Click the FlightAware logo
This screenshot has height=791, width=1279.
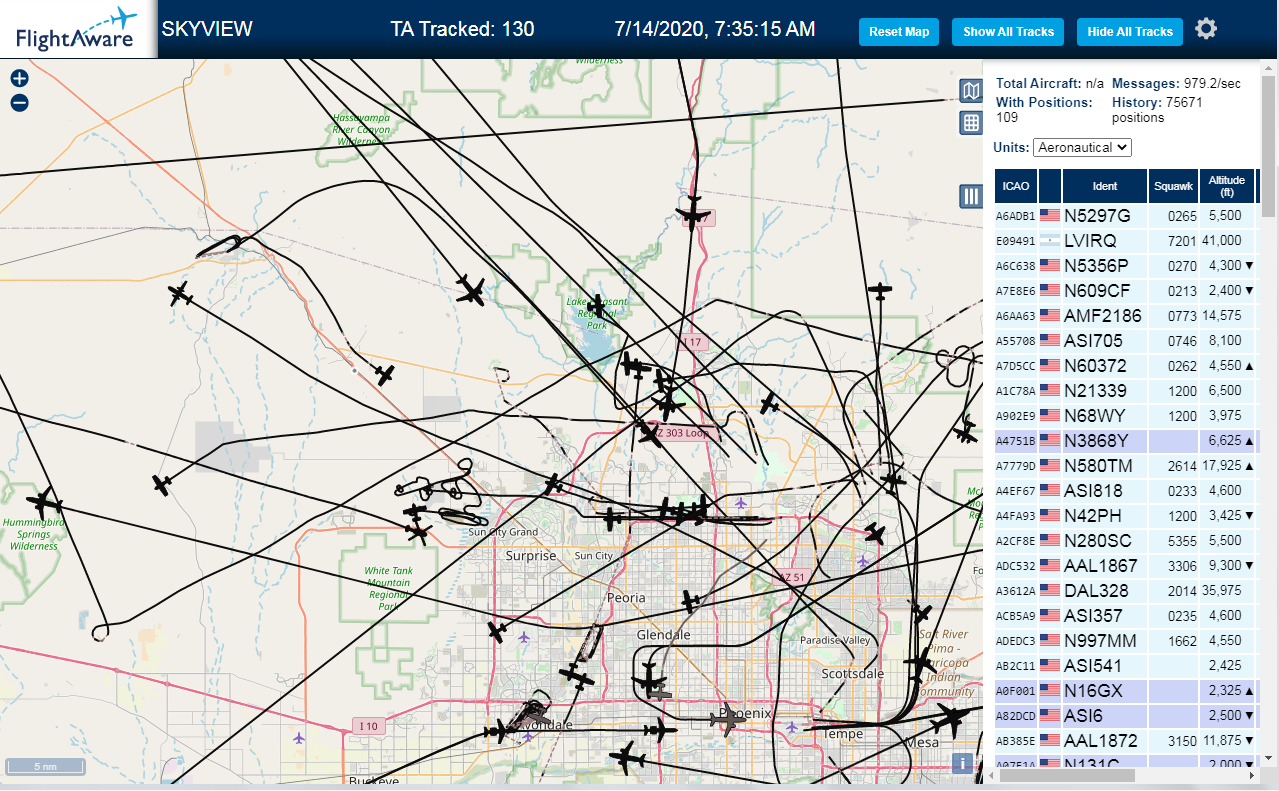(77, 29)
